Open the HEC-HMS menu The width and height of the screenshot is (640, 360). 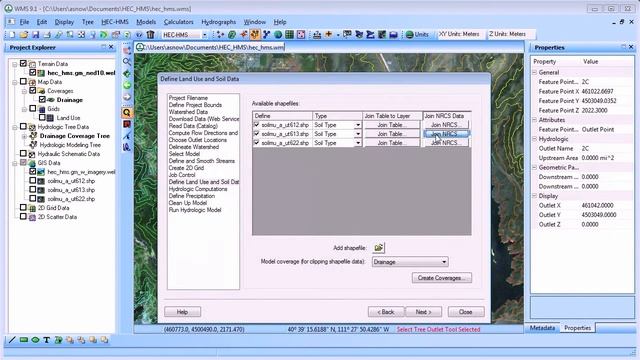coord(115,22)
